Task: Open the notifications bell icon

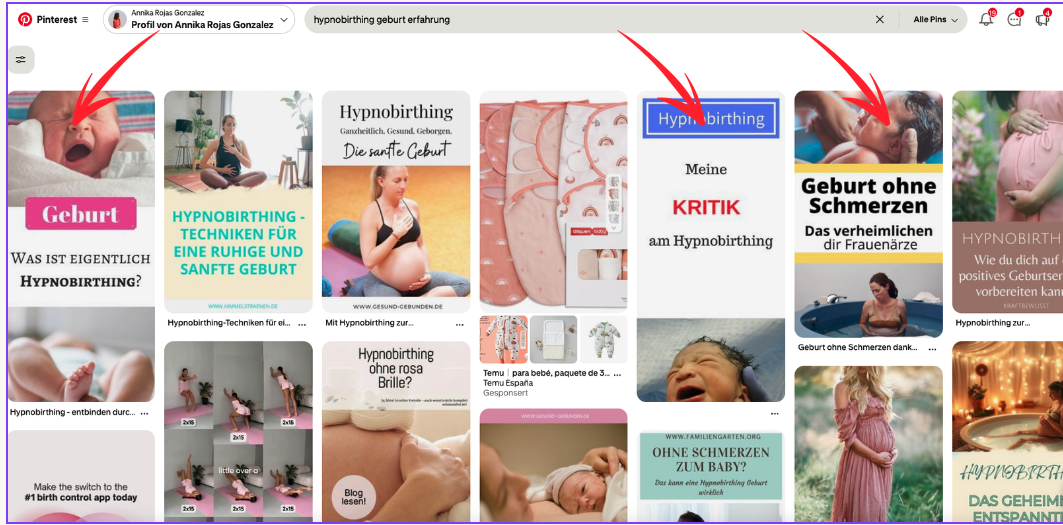Action: coord(987,19)
